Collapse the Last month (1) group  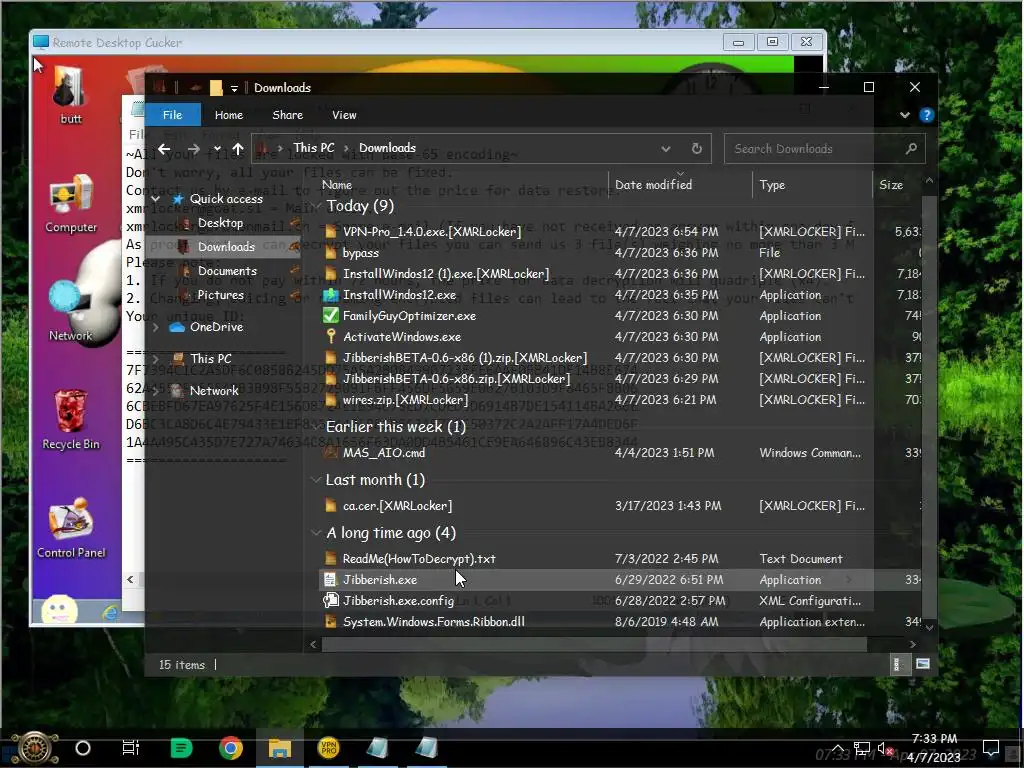point(317,480)
